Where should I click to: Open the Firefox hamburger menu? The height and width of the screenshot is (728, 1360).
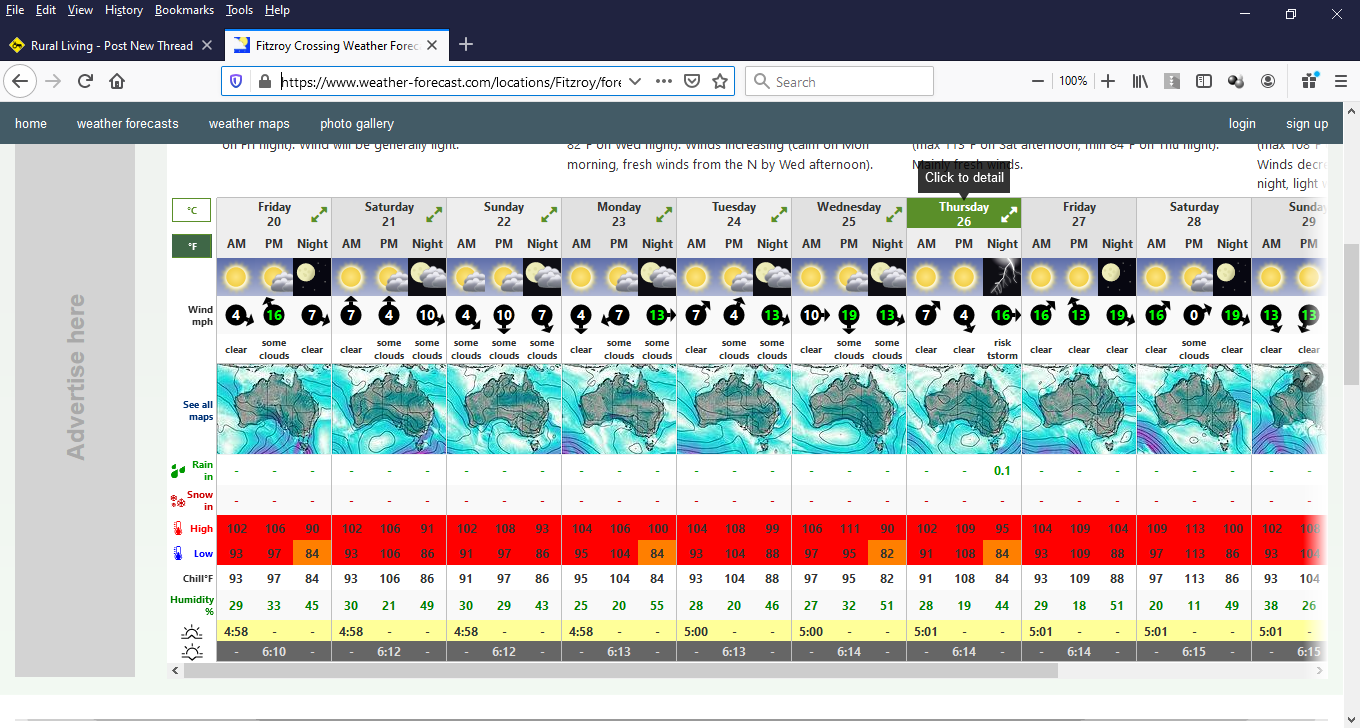tap(1340, 82)
